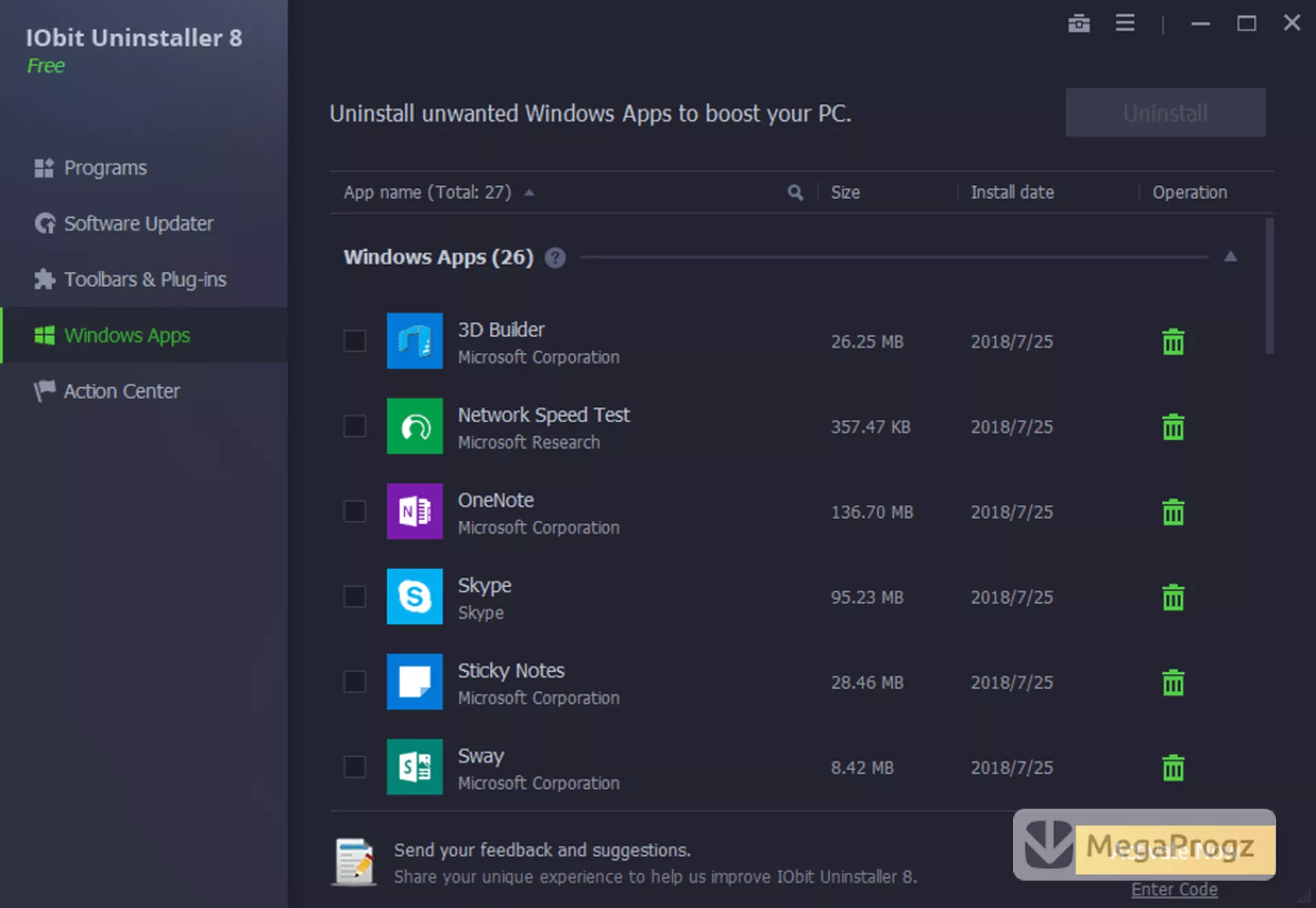The width and height of the screenshot is (1316, 908).
Task: Select the Sticky Notes app name
Action: [x=511, y=670]
